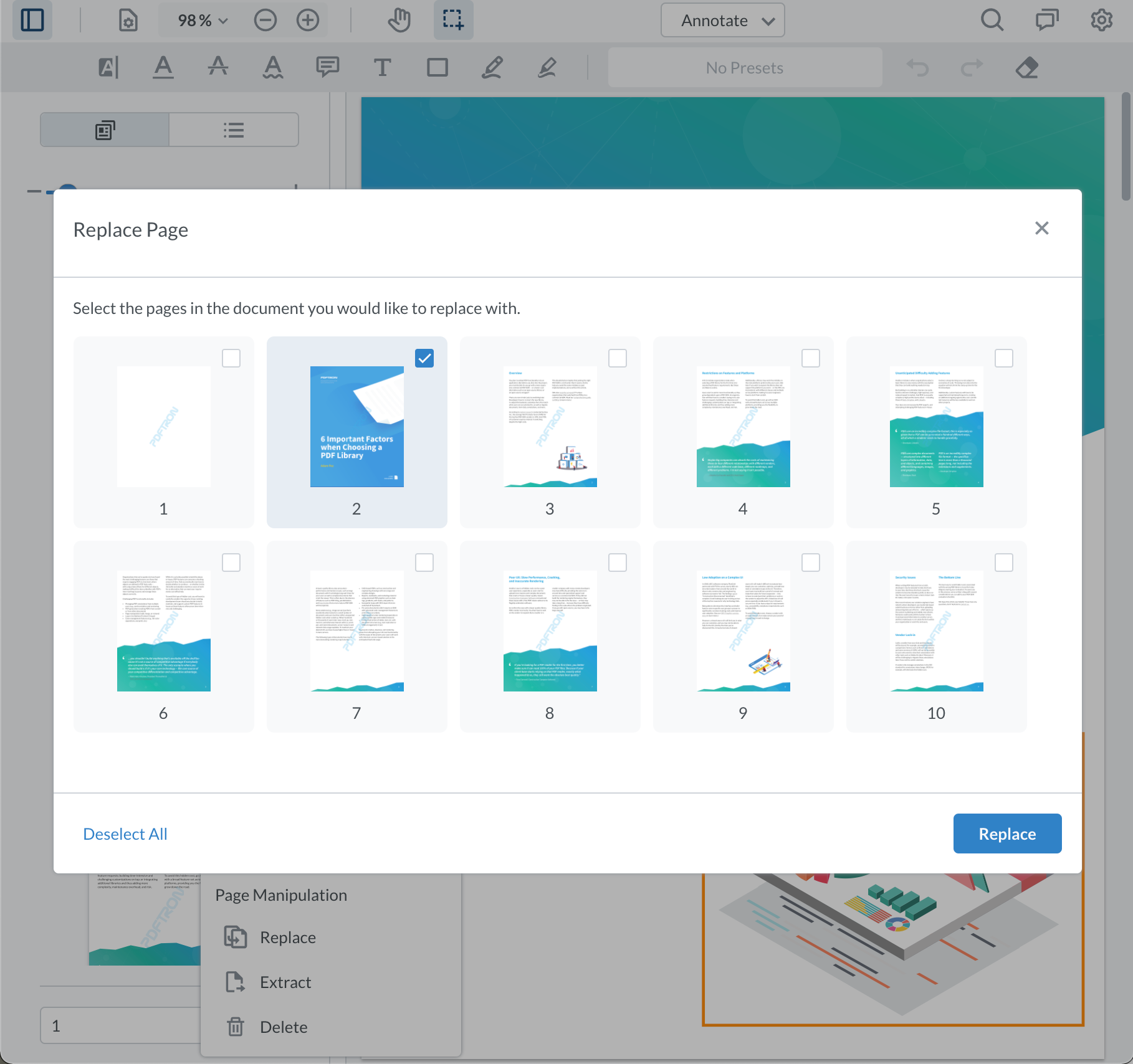Select the text highlight tool
This screenshot has height=1064, width=1133.
108,67
